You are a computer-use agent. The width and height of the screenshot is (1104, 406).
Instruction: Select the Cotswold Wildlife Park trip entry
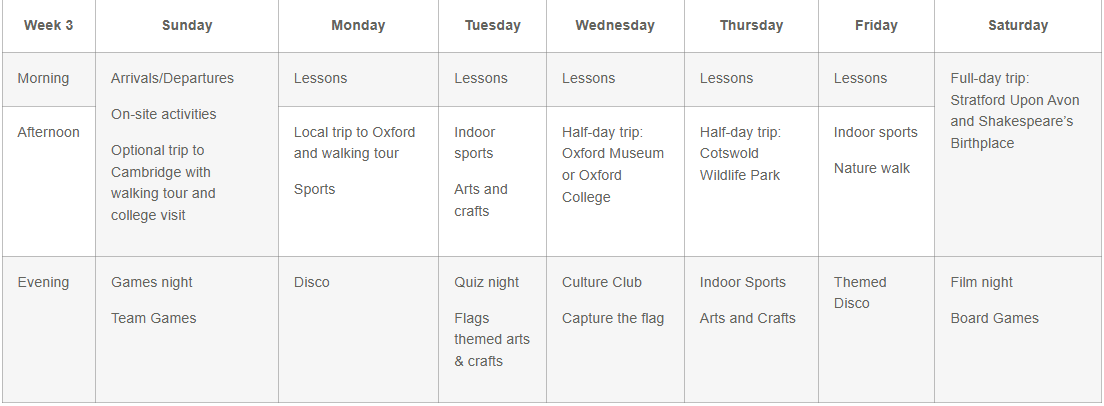740,154
